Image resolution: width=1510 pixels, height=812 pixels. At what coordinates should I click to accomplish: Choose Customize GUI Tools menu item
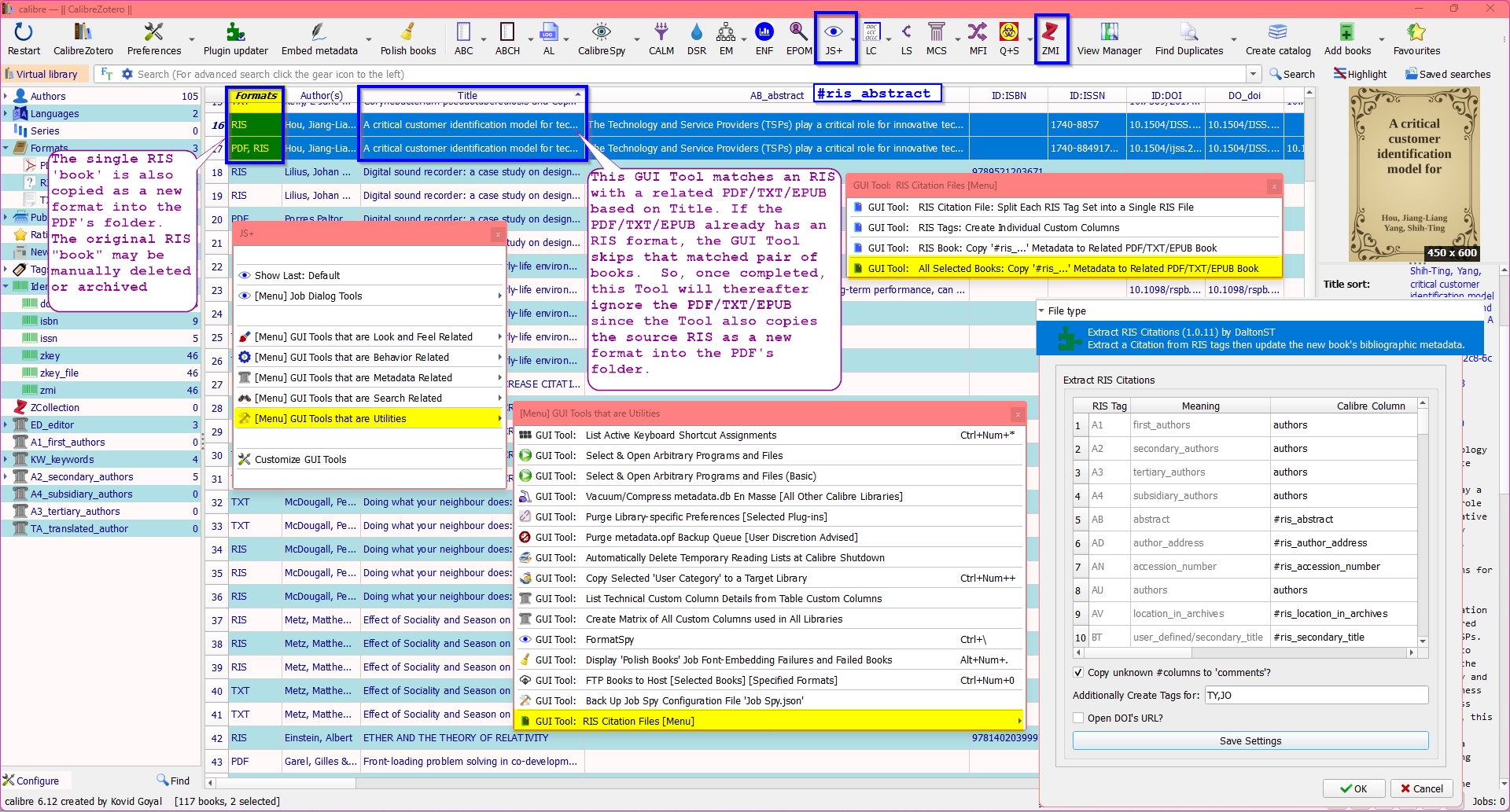pos(300,460)
